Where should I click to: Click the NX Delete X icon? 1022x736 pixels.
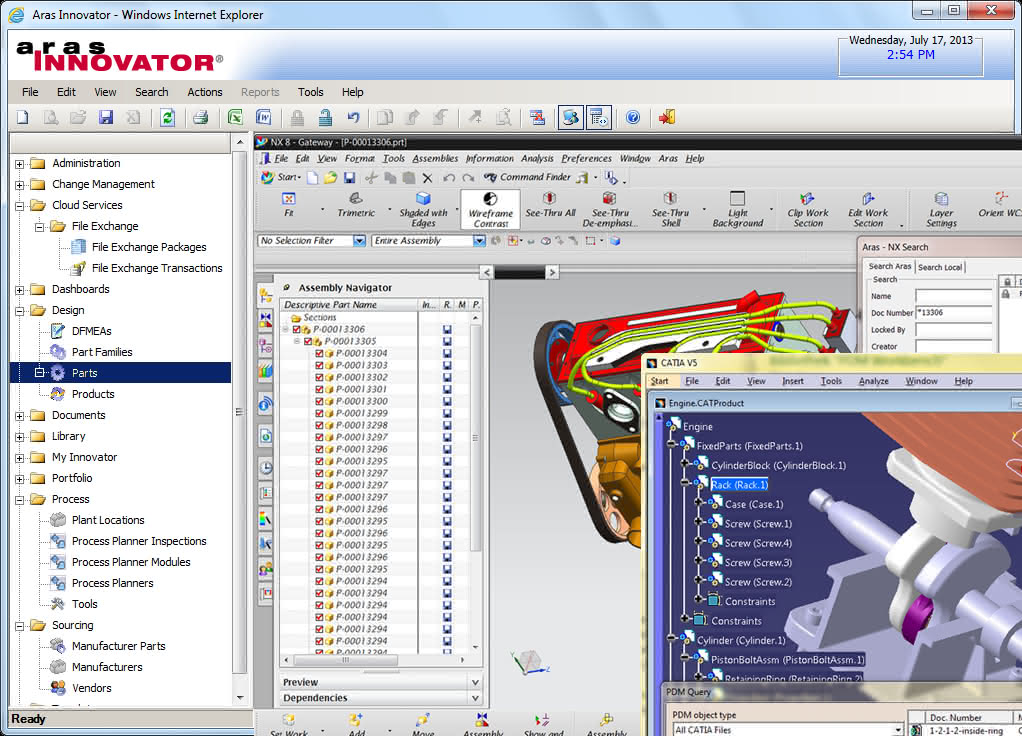tap(428, 177)
